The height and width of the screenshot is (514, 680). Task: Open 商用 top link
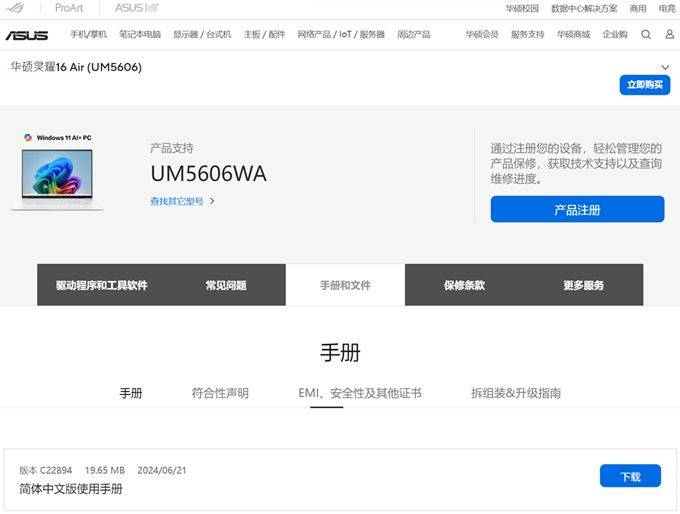tap(638, 8)
